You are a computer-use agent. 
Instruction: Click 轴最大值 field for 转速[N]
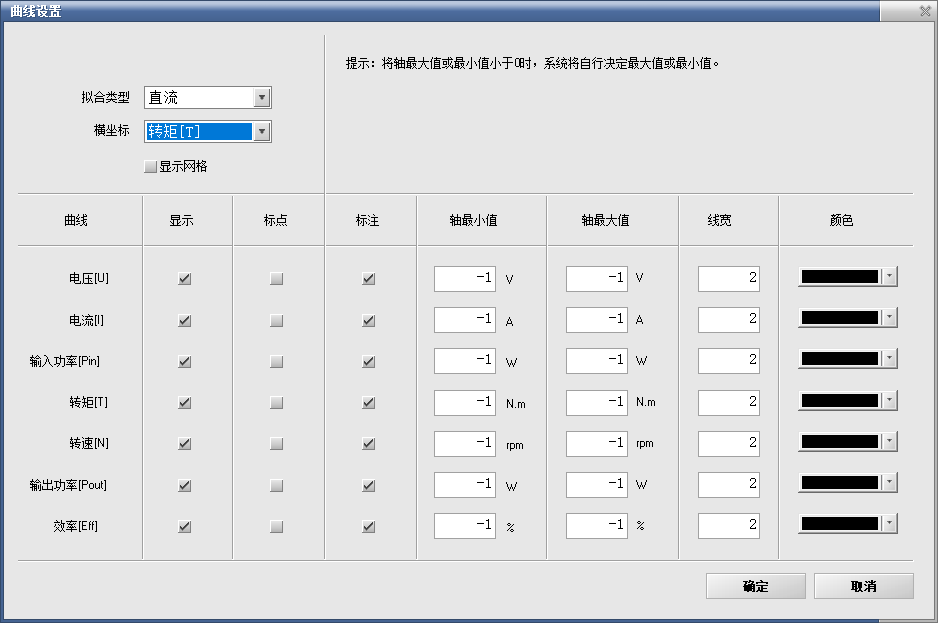pos(596,443)
